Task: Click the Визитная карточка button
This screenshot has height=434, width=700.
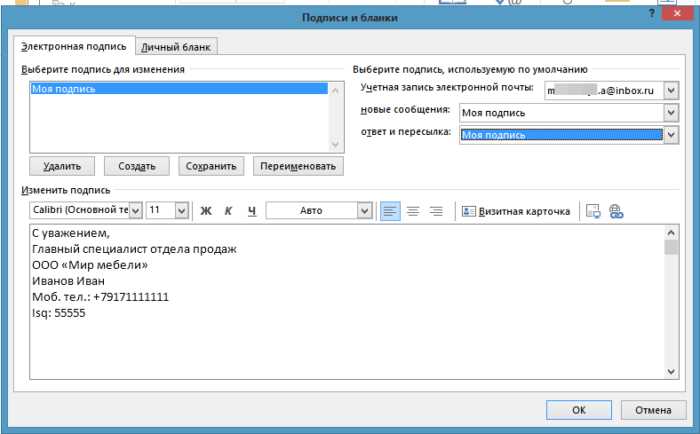Action: [516, 211]
